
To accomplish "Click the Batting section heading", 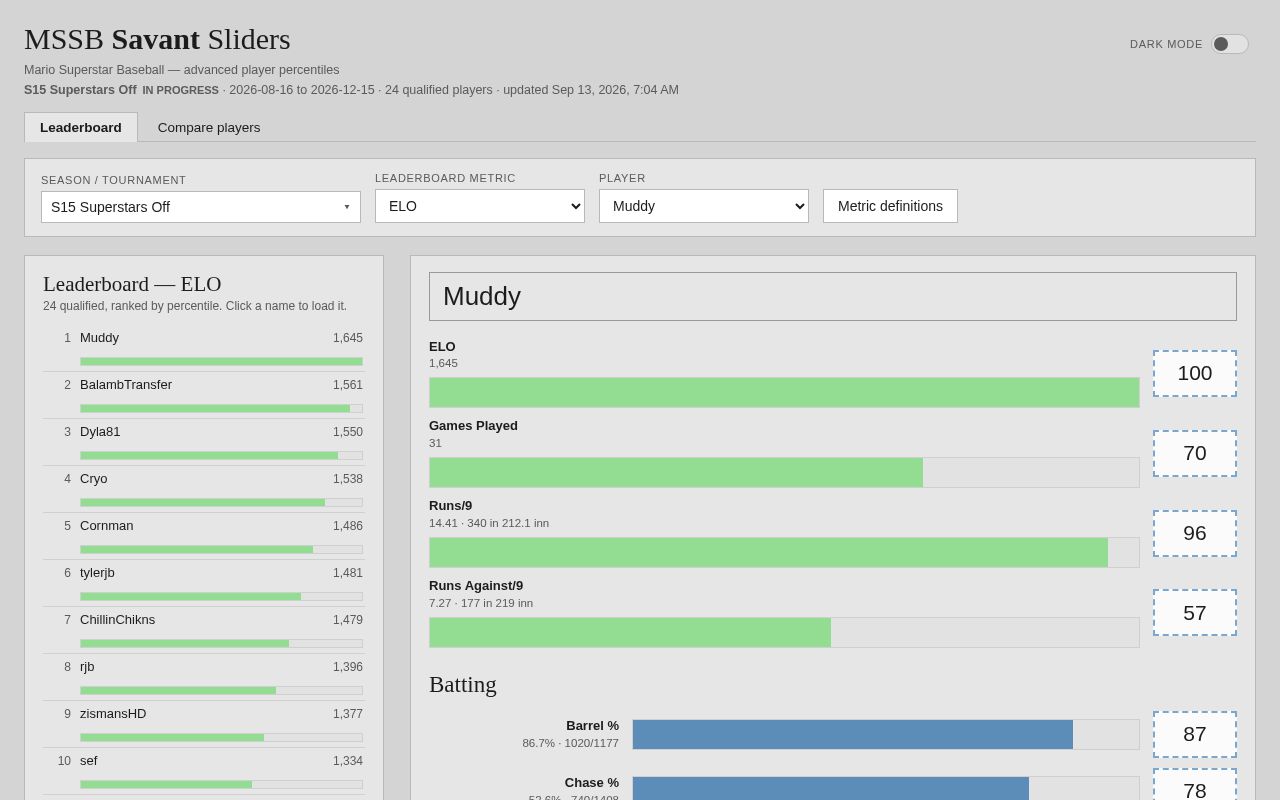I will [x=463, y=685].
